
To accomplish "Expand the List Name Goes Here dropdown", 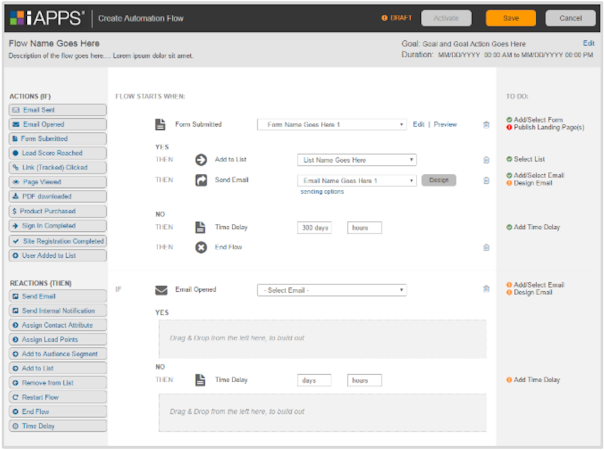I will (357, 160).
